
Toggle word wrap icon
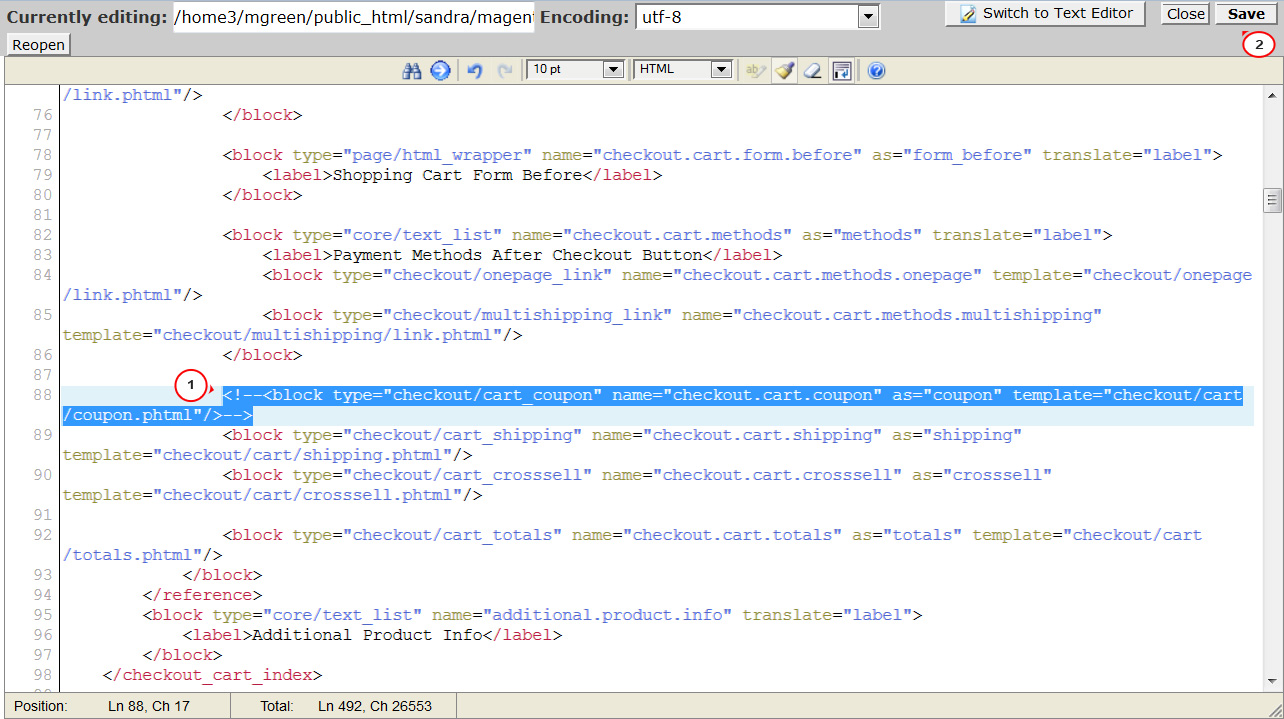point(842,70)
